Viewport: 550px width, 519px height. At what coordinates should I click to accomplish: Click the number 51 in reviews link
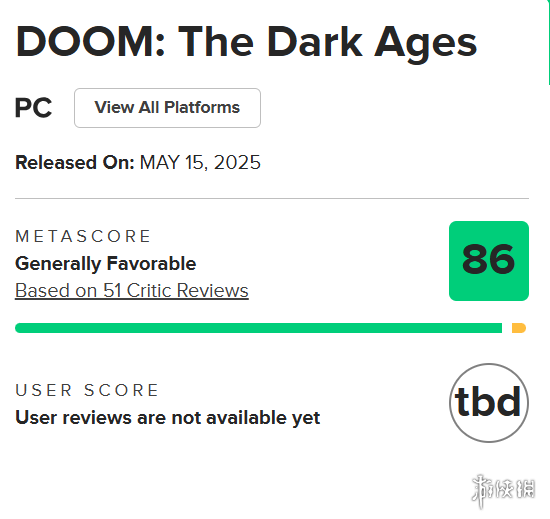coord(112,290)
